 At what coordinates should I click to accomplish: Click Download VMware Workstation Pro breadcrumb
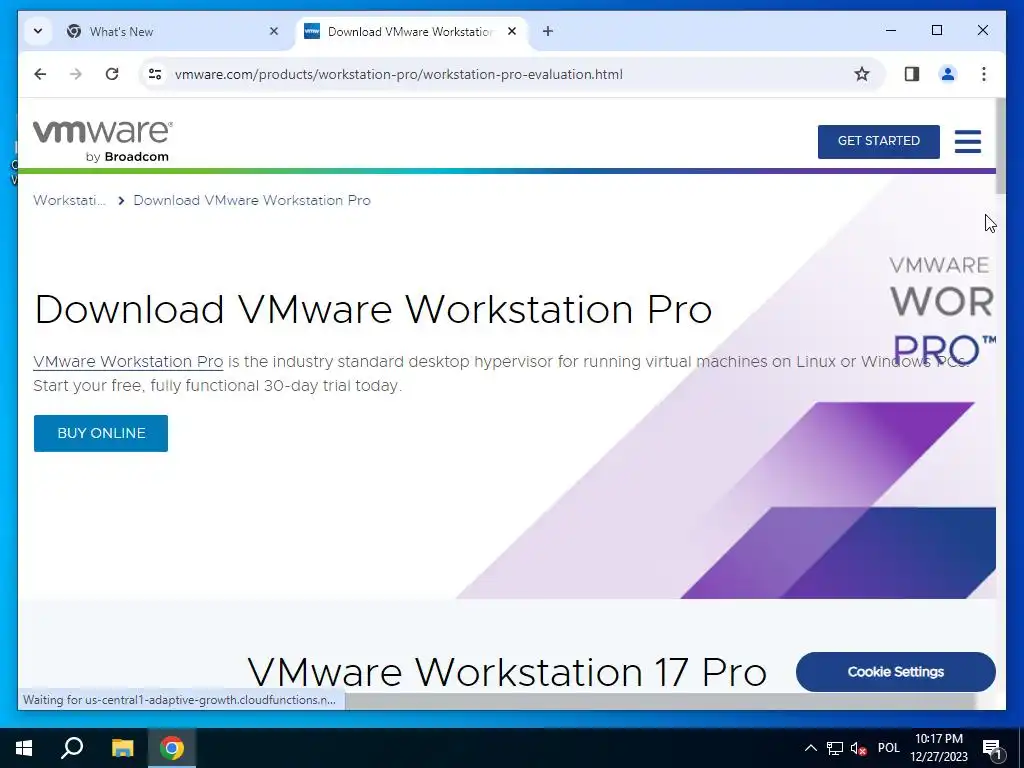(x=251, y=200)
